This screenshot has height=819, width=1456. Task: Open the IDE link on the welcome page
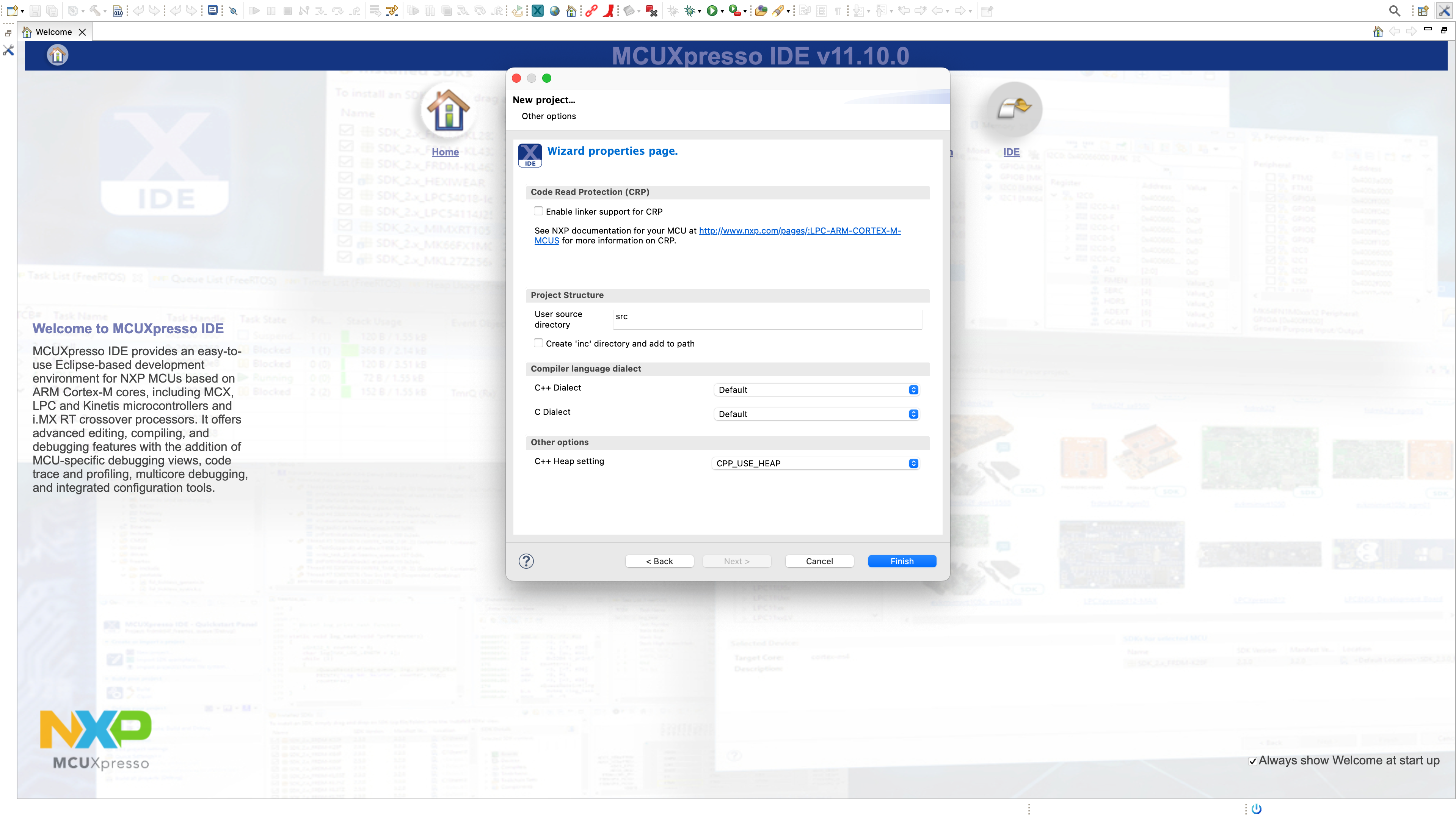click(x=1011, y=152)
